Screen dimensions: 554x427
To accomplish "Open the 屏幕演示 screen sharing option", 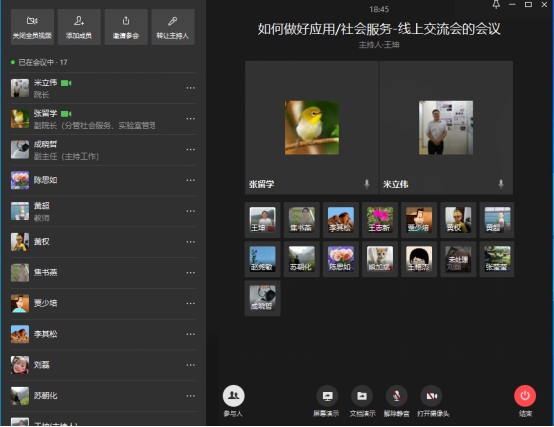I will tap(327, 396).
